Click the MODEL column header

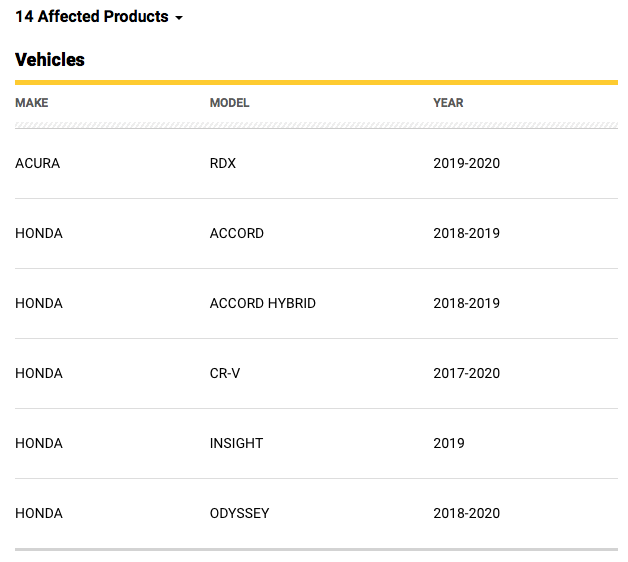(x=230, y=103)
